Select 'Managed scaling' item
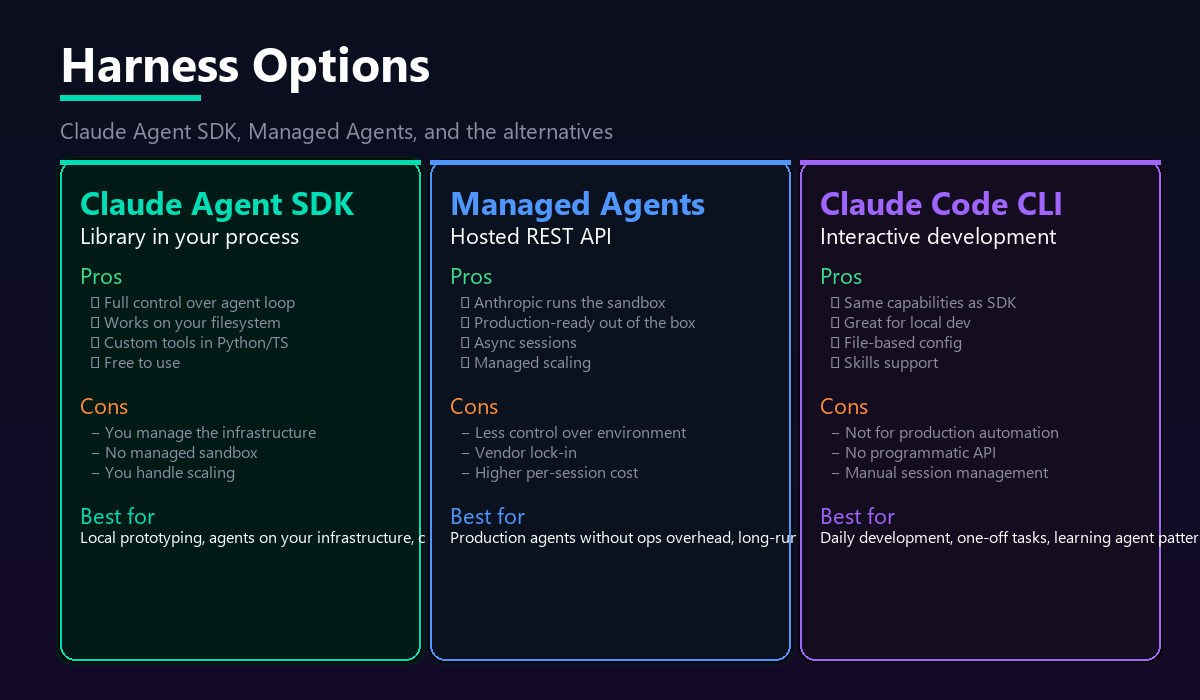The height and width of the screenshot is (700, 1200). pos(526,363)
